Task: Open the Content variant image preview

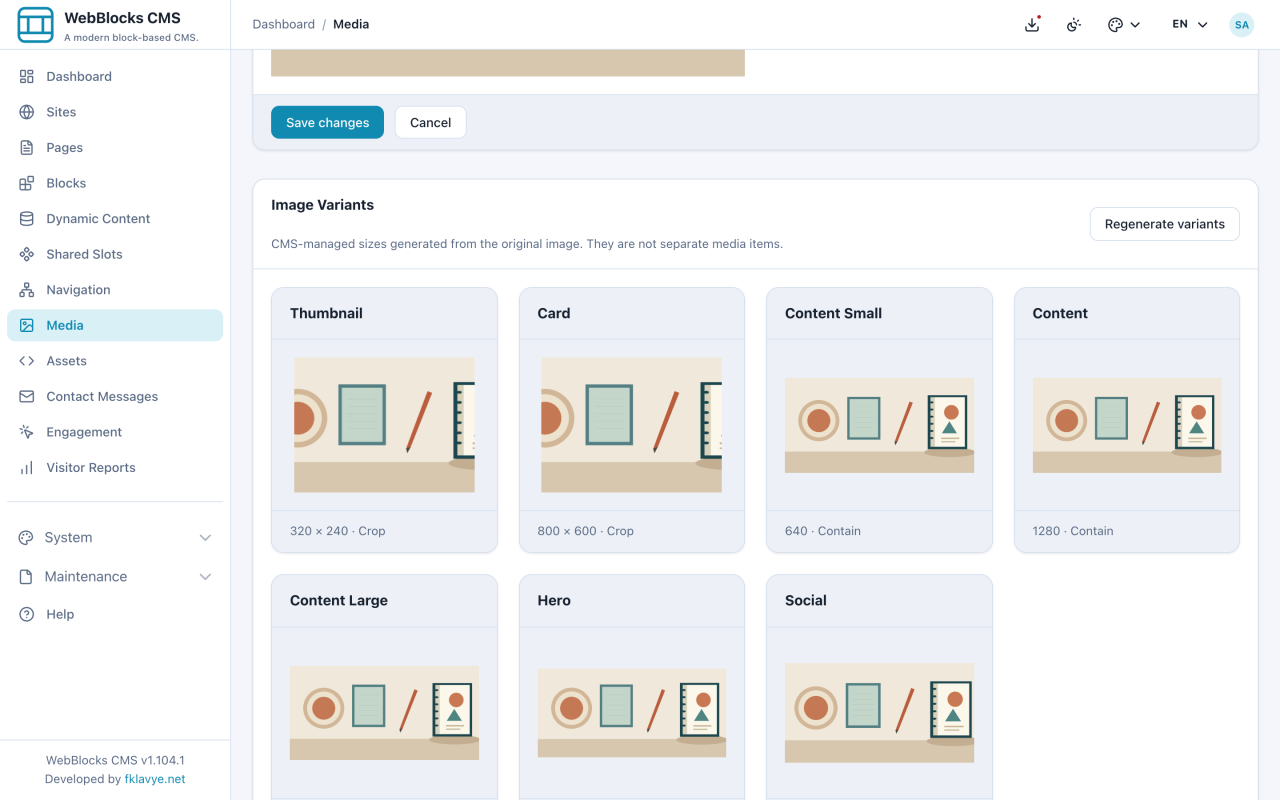Action: coord(1127,425)
